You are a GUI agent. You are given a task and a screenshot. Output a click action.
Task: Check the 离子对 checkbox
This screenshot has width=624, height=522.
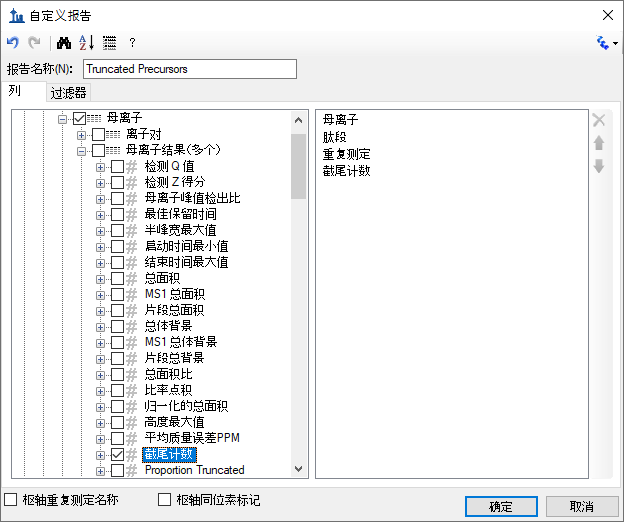pyautogui.click(x=98, y=134)
